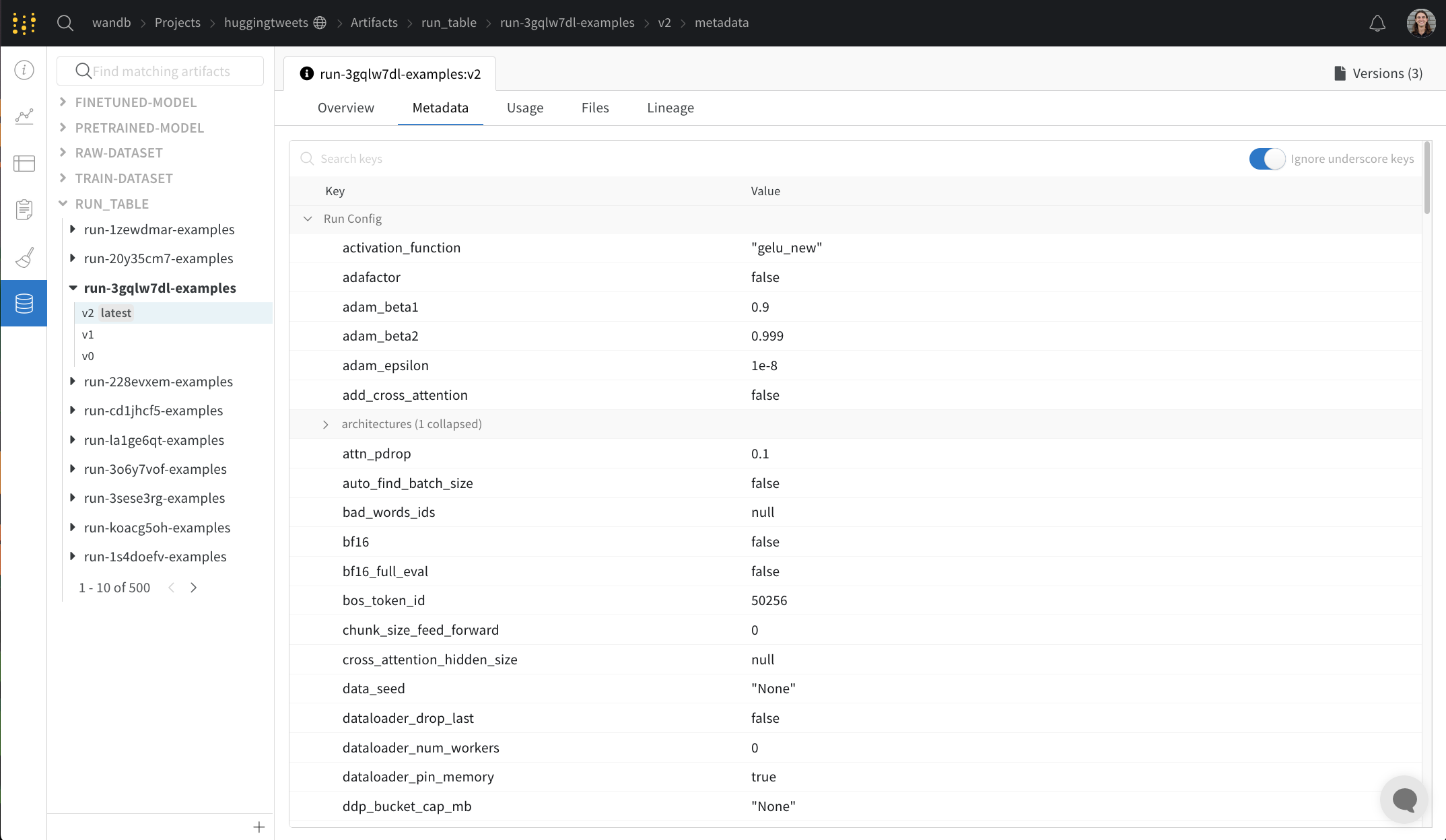Click the search magnifier in top bar
This screenshot has width=1446, height=840.
tap(65, 23)
